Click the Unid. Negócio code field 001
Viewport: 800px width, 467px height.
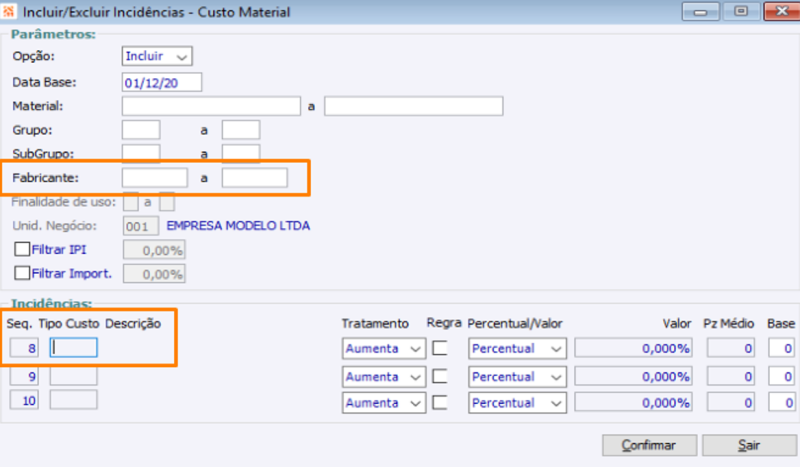pos(141,226)
